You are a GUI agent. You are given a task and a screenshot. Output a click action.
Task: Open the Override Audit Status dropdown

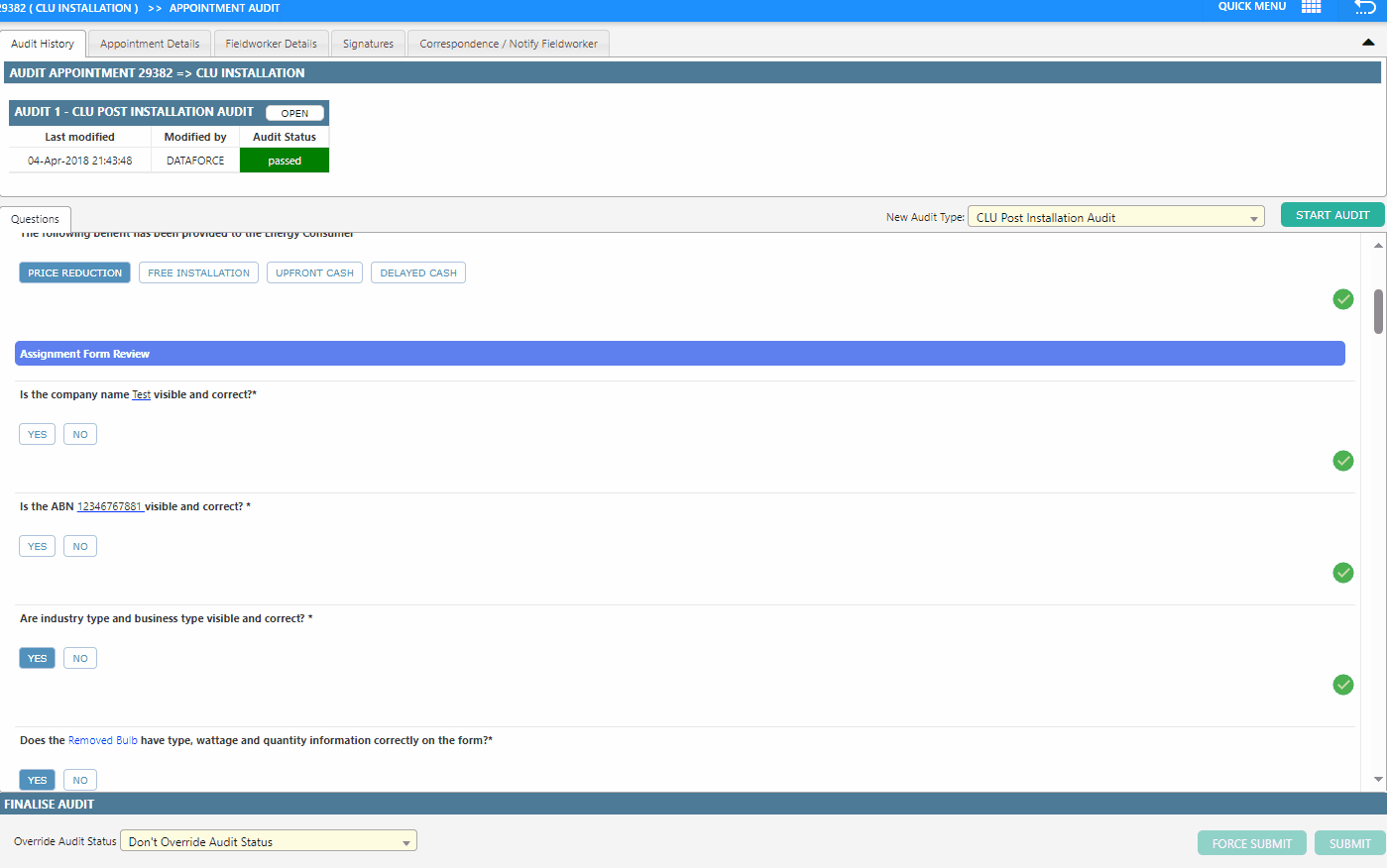click(269, 841)
